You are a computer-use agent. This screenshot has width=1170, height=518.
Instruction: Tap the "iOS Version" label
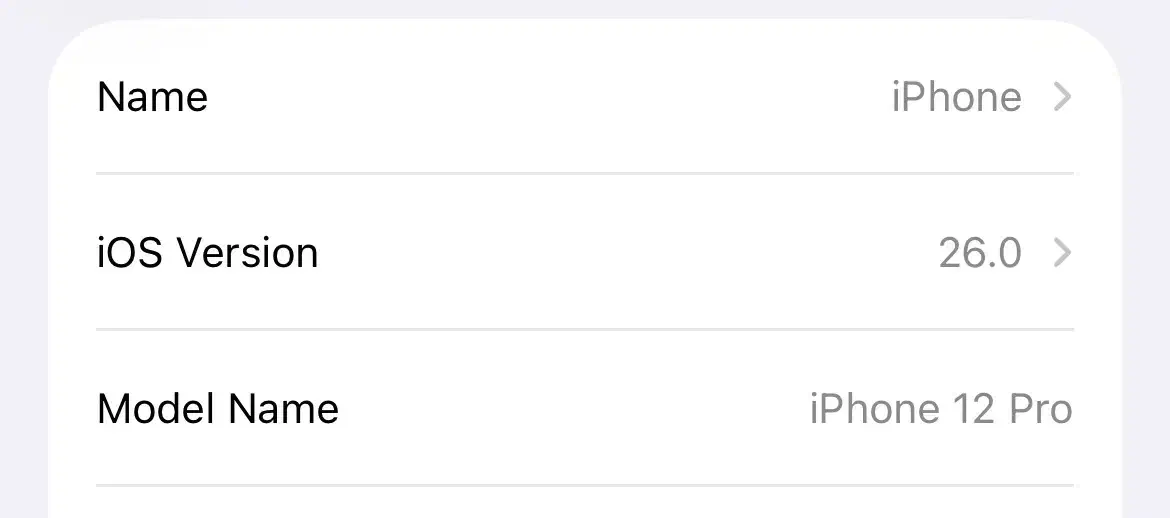click(207, 253)
